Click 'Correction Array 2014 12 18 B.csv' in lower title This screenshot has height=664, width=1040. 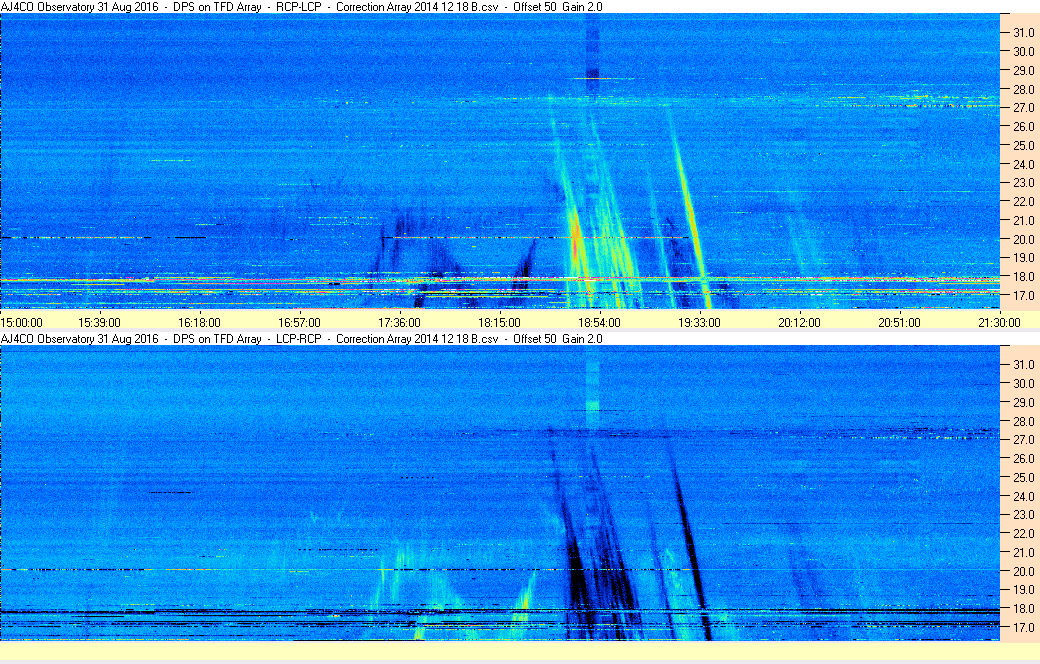point(417,339)
